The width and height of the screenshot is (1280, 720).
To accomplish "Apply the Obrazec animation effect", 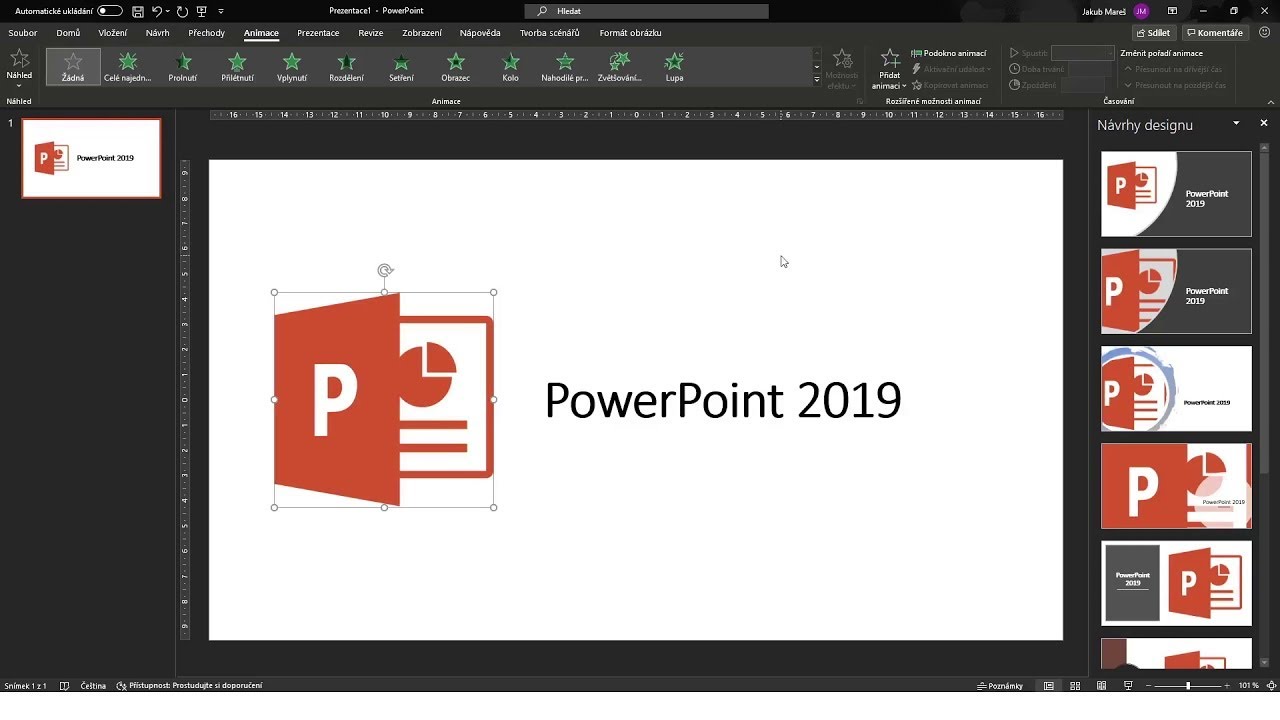I will point(456,67).
